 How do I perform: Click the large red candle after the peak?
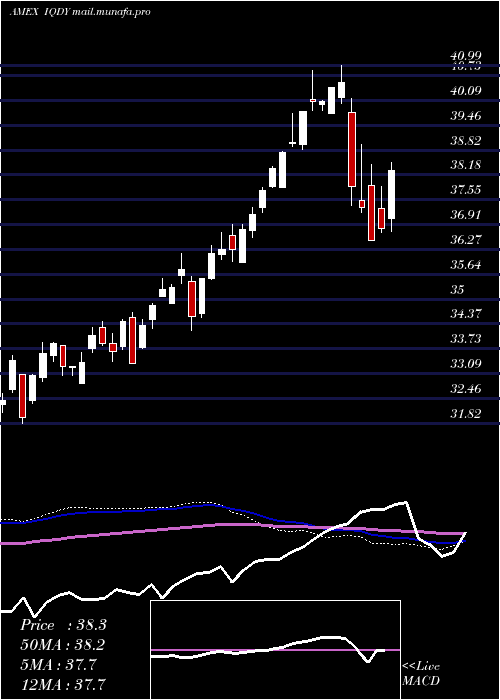coord(352,150)
